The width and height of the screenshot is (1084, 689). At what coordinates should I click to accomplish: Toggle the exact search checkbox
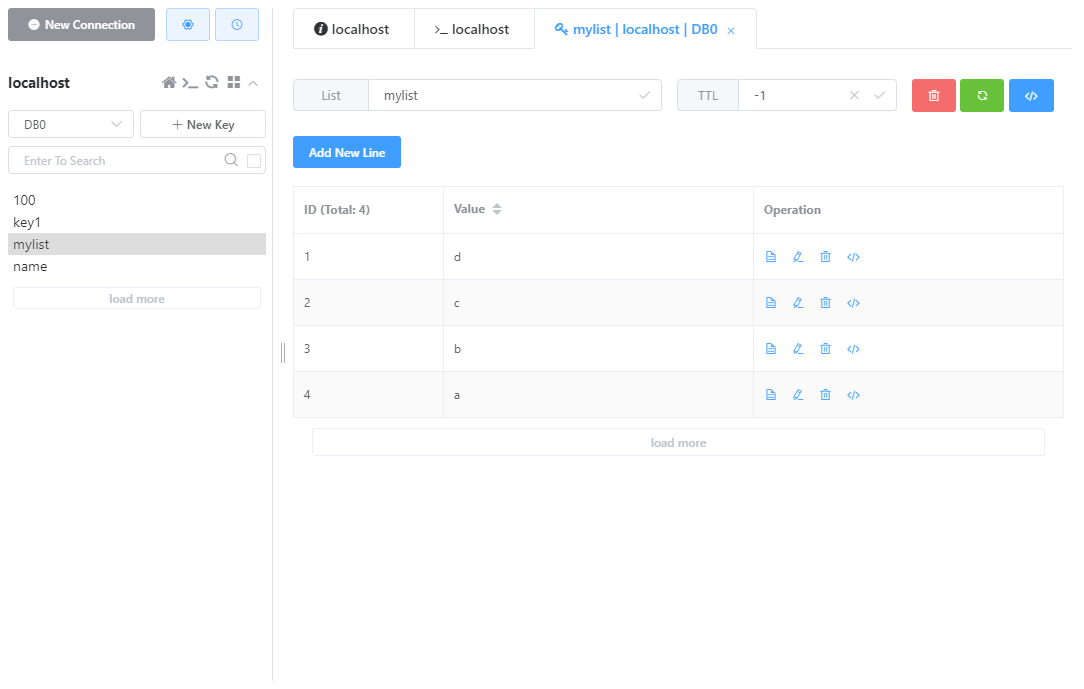(x=254, y=161)
